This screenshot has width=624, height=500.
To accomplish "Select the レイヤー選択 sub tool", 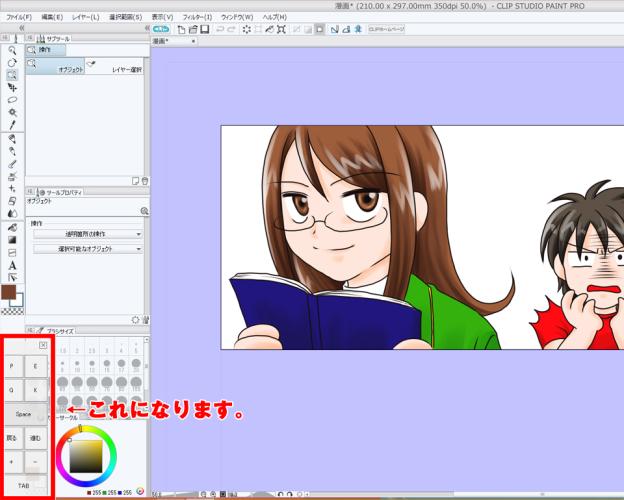I will pyautogui.click(x=114, y=66).
